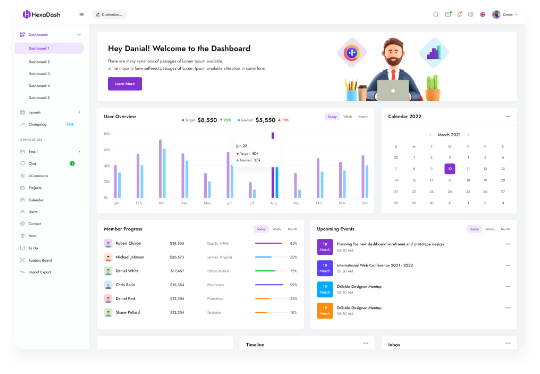
Task: Open Chris Barin member row
Action: pos(200,285)
